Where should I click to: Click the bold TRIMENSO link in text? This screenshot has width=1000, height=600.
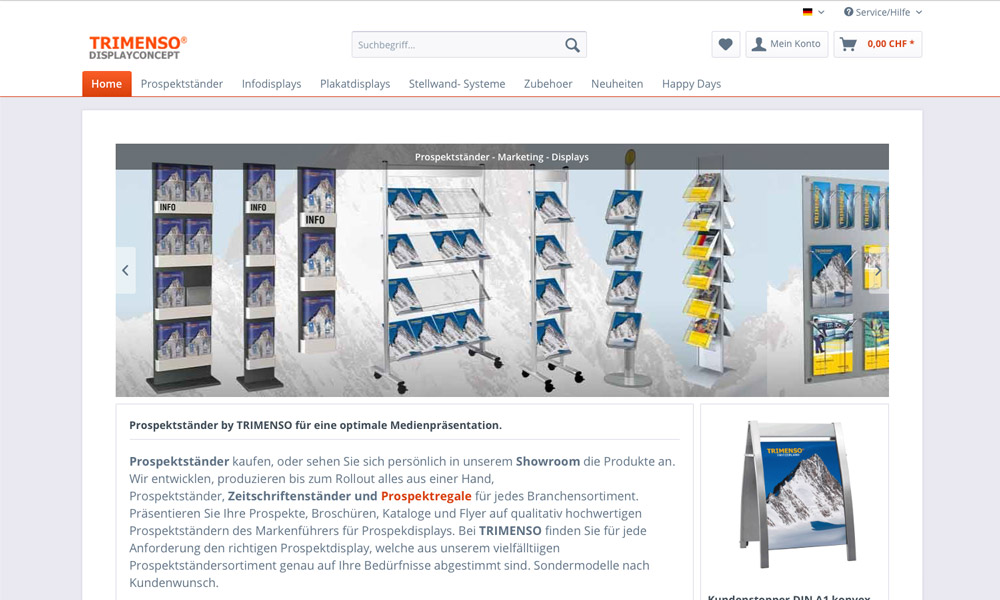tap(510, 530)
